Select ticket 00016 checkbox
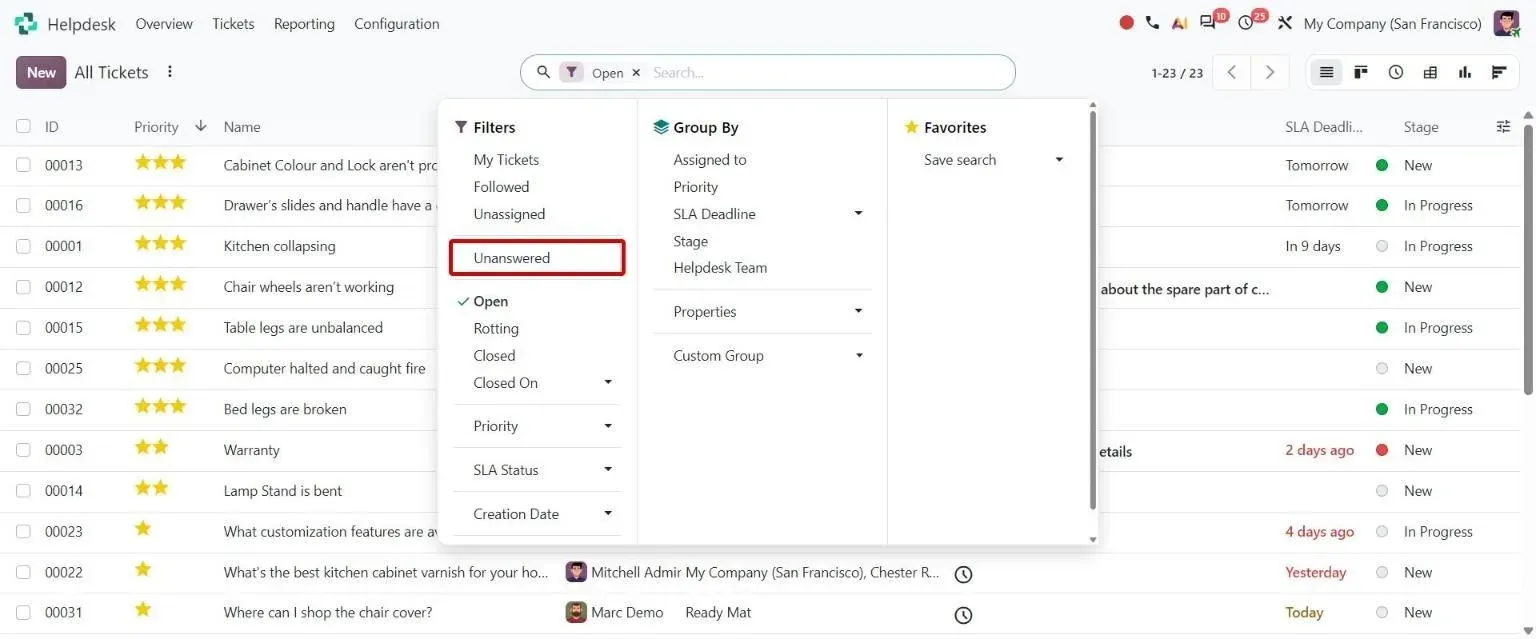1536x639 pixels. (x=23, y=205)
